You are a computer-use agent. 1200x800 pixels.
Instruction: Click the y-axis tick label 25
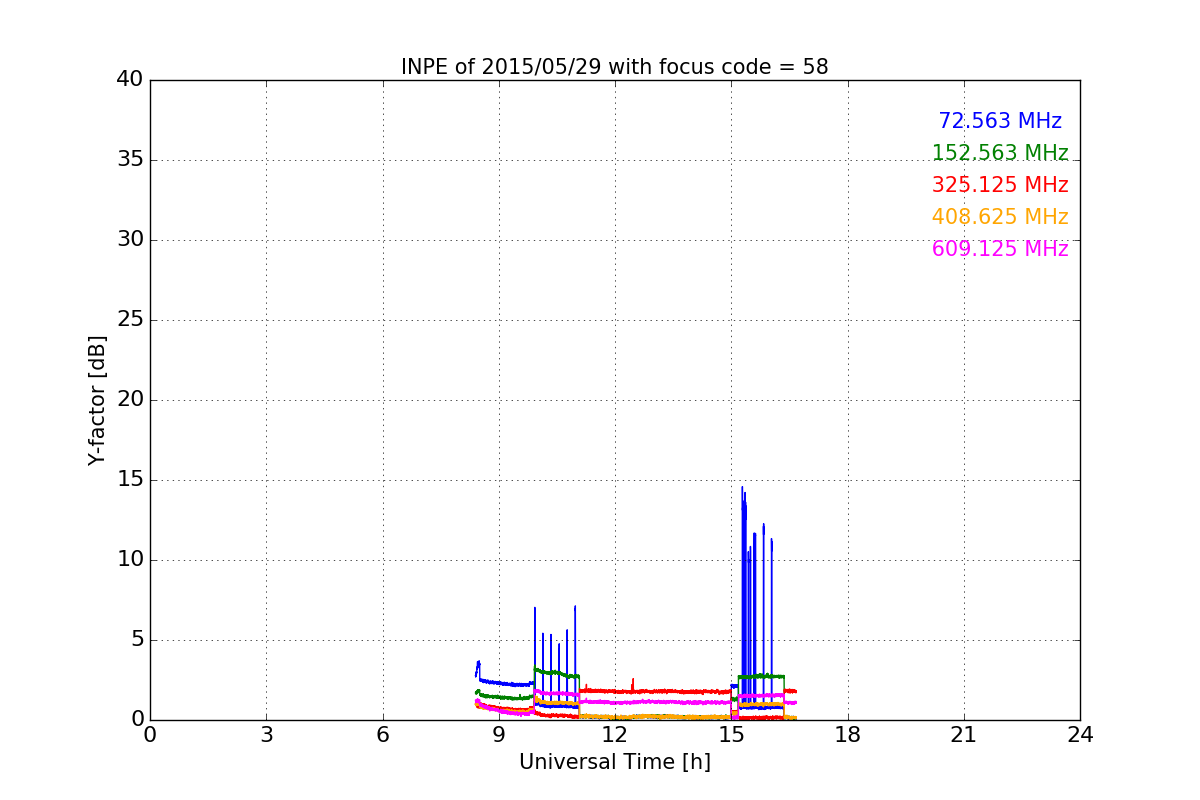(x=129, y=320)
